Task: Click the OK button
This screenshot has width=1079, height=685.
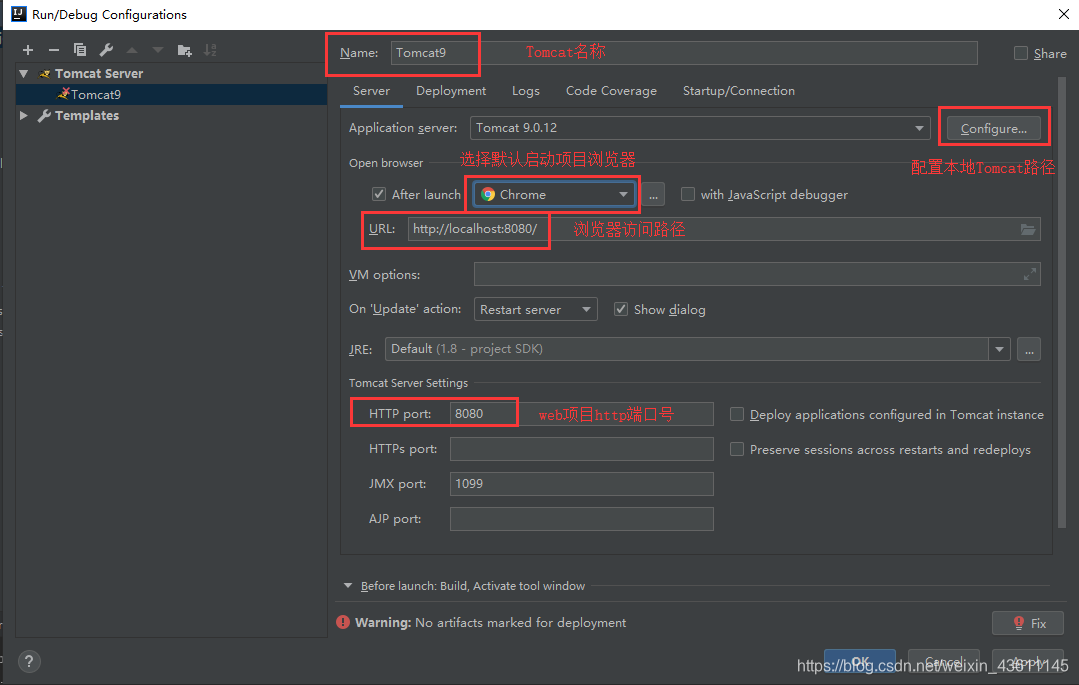Action: click(860, 661)
